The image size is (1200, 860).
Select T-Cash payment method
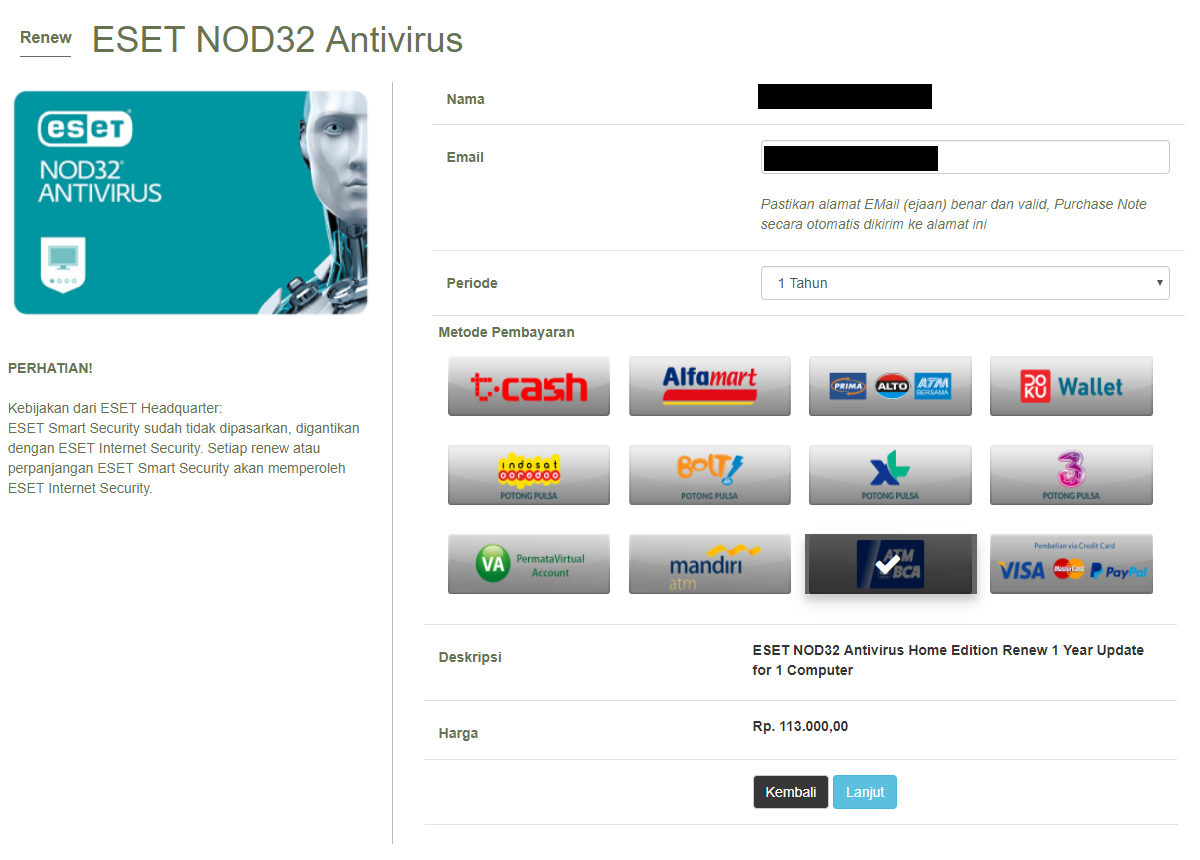click(528, 386)
